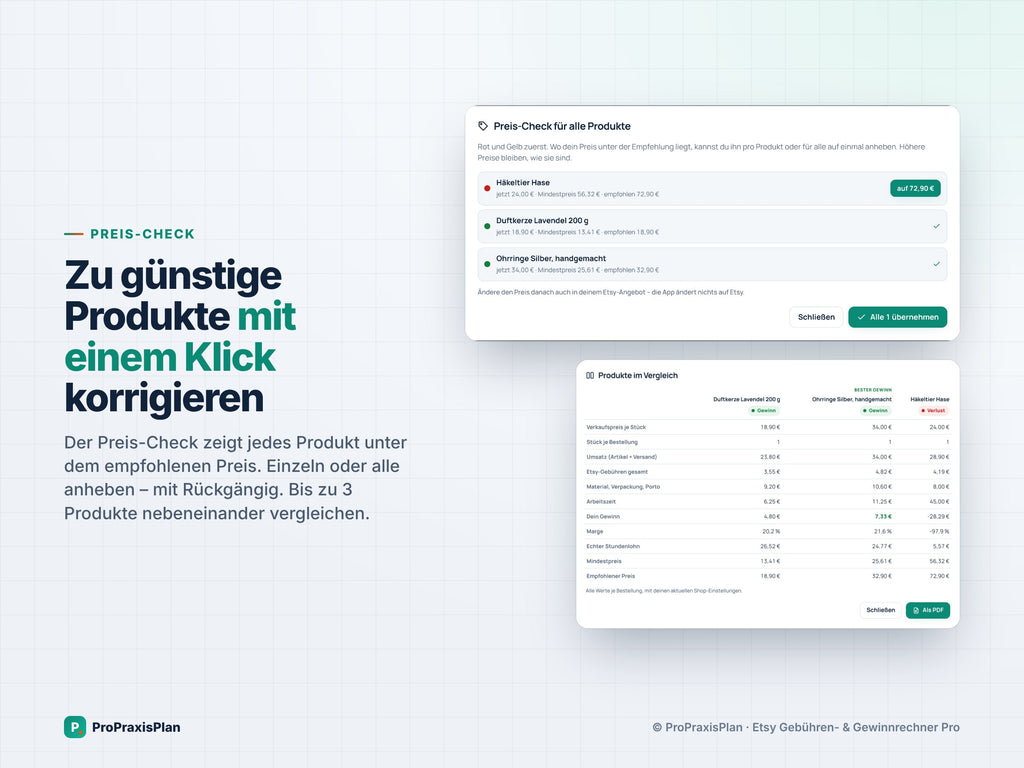Click the Gewinn badge under Duftkerze Lavendel 200 g
Viewport: 1024px width, 768px height.
(x=763, y=411)
